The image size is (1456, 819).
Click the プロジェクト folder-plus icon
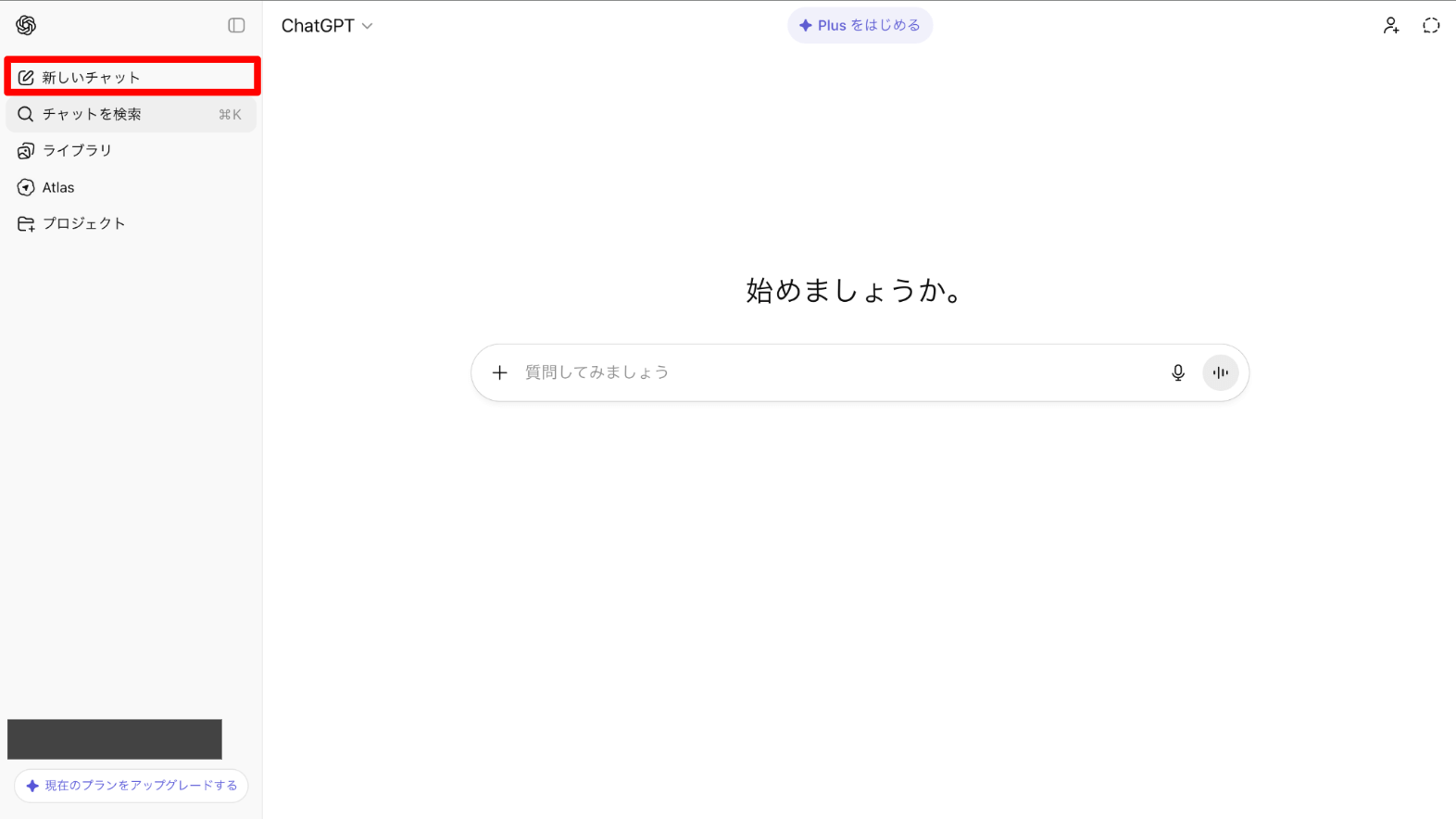click(26, 223)
